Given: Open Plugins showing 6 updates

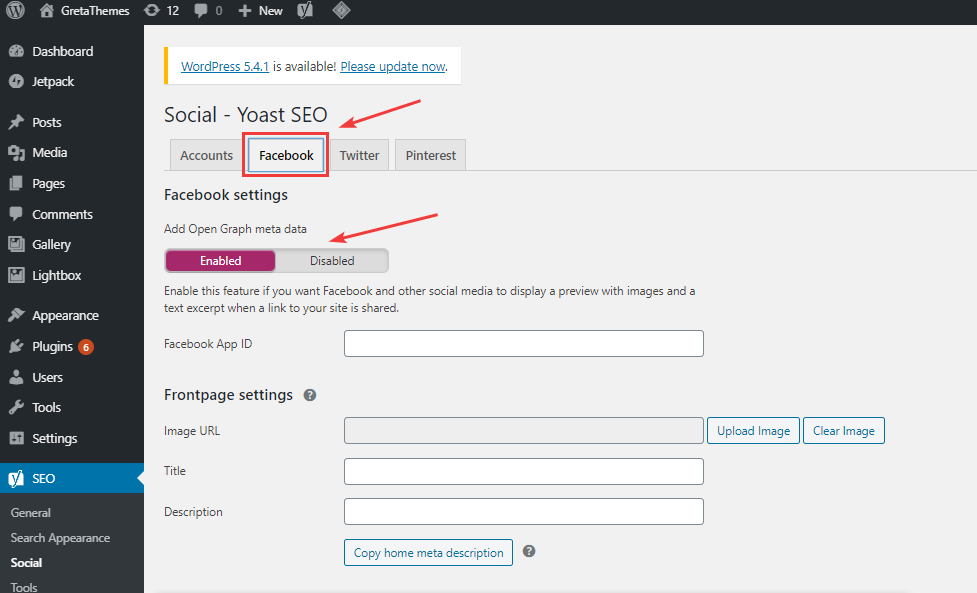Looking at the screenshot, I should [x=18, y=346].
